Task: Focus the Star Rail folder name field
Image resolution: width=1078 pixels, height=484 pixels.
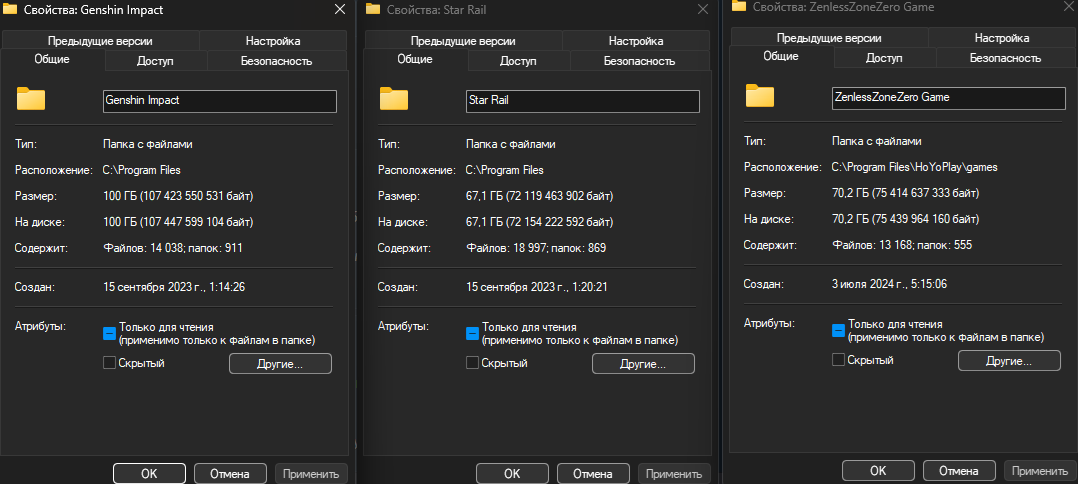Action: click(x=582, y=100)
